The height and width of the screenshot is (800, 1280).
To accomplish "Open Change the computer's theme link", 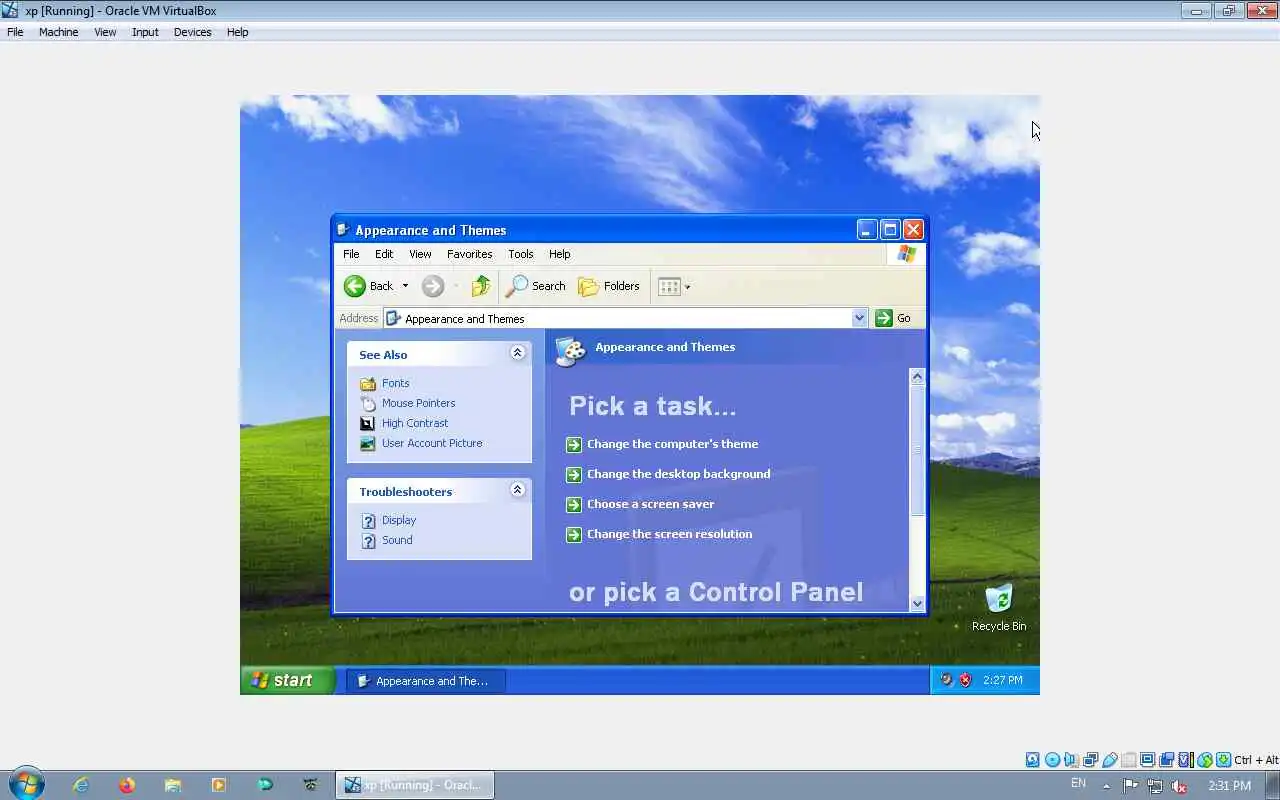I will [x=672, y=444].
